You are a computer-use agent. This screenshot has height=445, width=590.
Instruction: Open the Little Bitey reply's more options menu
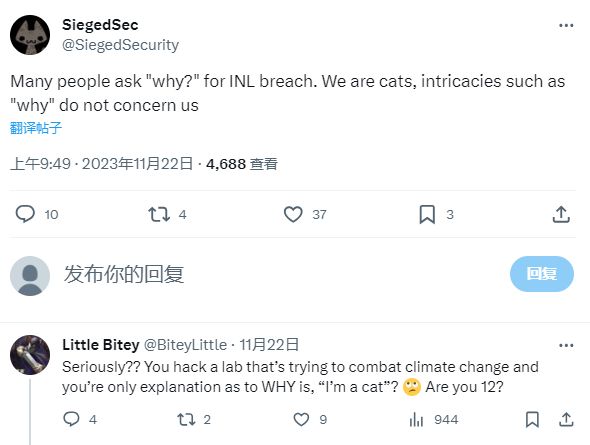[566, 345]
